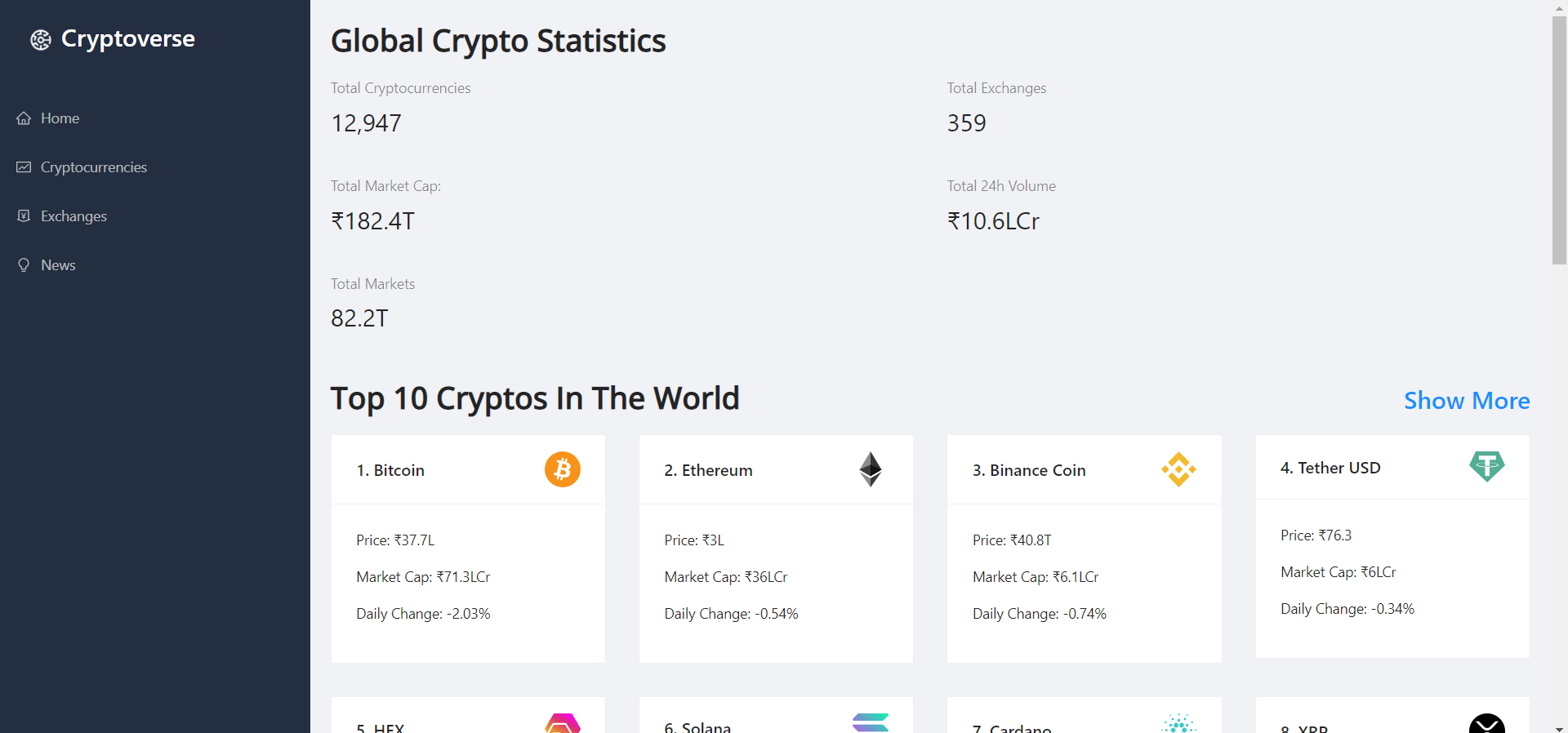Click the Home house icon
Screen dimensions: 1568x733
(x=24, y=118)
